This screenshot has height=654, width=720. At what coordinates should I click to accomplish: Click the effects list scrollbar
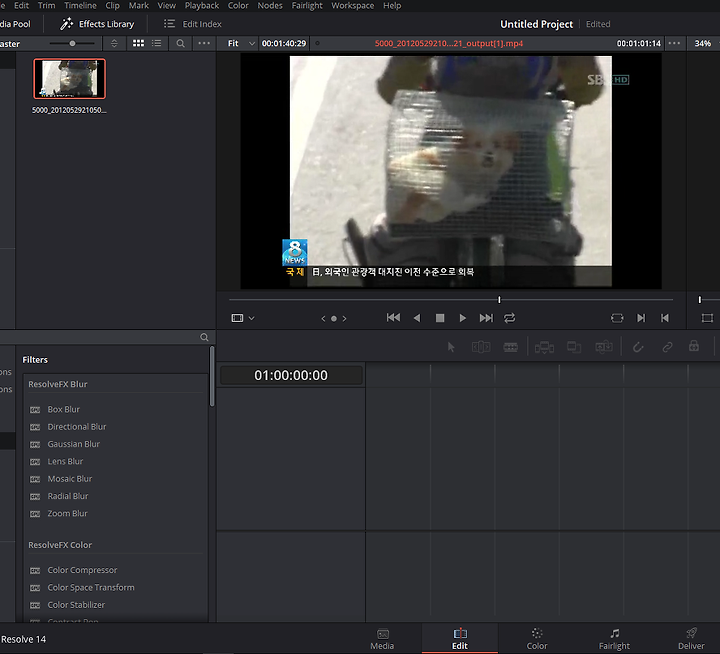[212, 377]
